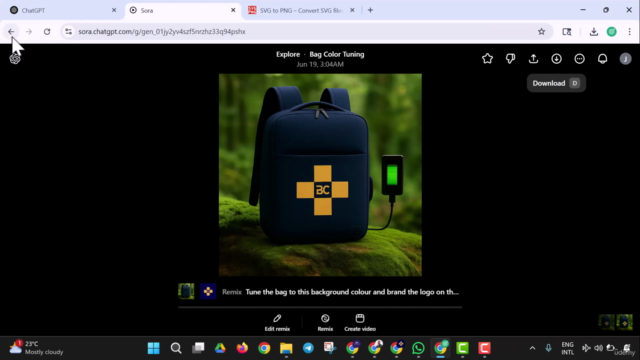Click the Google Lens search icon in toolbar
The height and width of the screenshot is (360, 640).
point(567,31)
